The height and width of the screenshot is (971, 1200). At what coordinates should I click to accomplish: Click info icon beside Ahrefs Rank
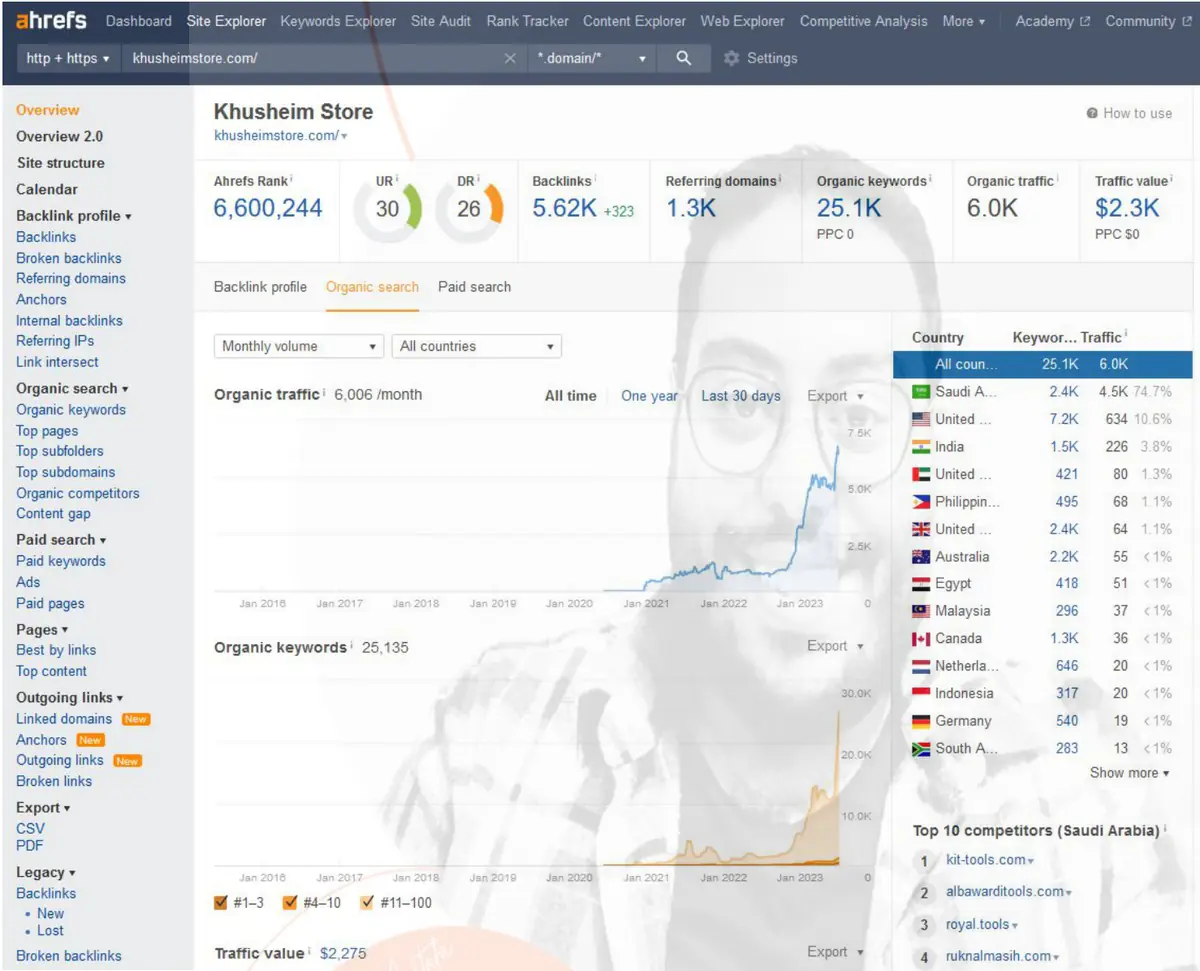[x=292, y=180]
